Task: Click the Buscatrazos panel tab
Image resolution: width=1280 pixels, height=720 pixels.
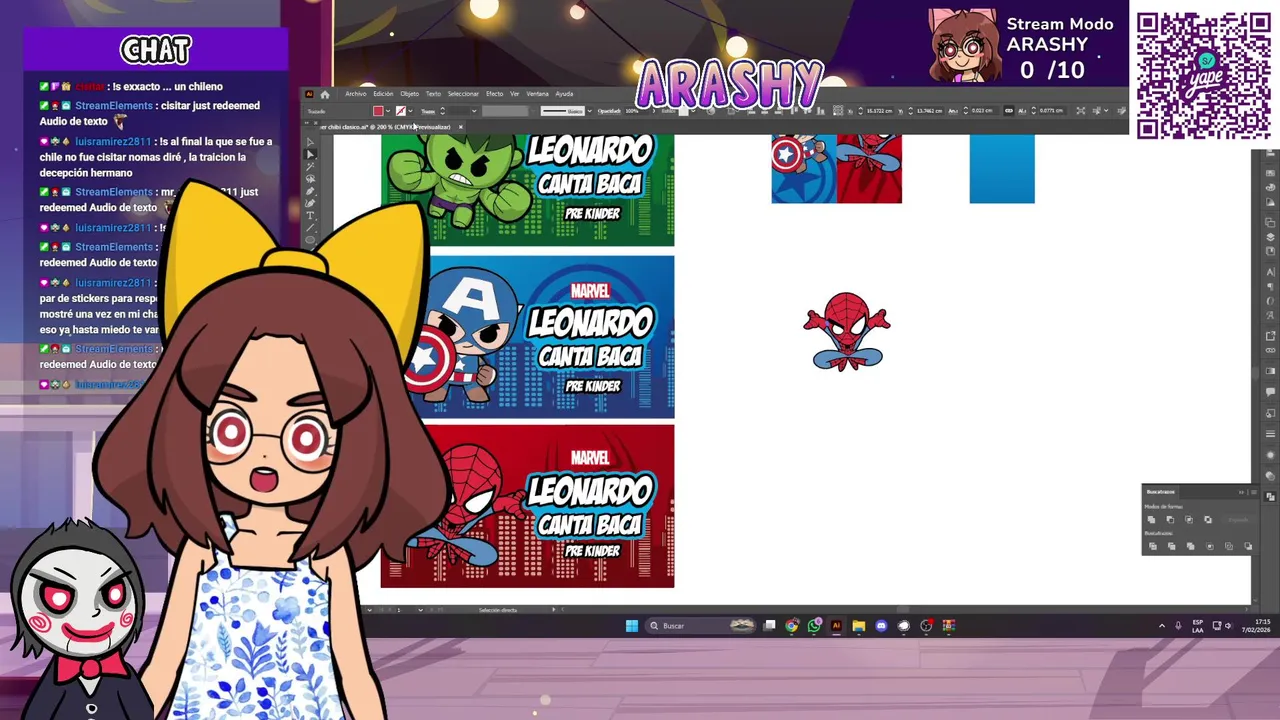Action: click(1161, 492)
